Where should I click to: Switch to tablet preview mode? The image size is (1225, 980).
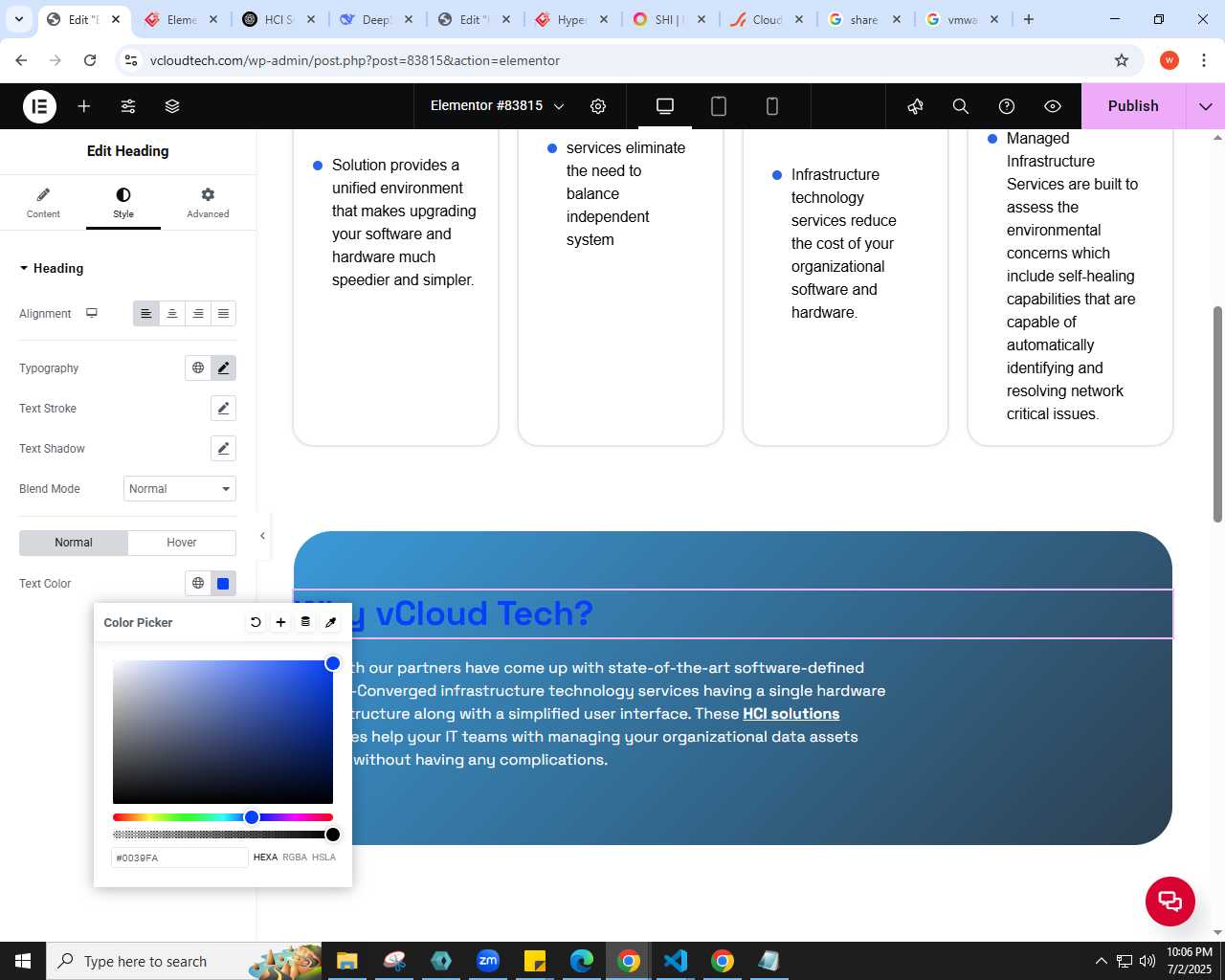click(x=719, y=106)
